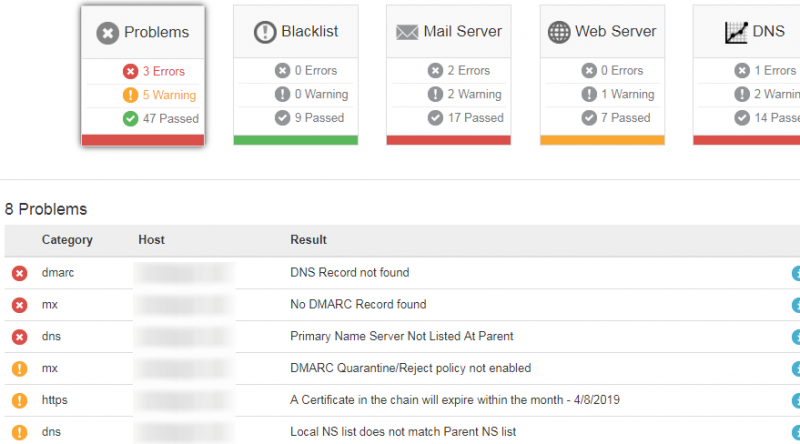Image resolution: width=800 pixels, height=444 pixels.
Task: Click the Result column header
Action: click(x=309, y=240)
